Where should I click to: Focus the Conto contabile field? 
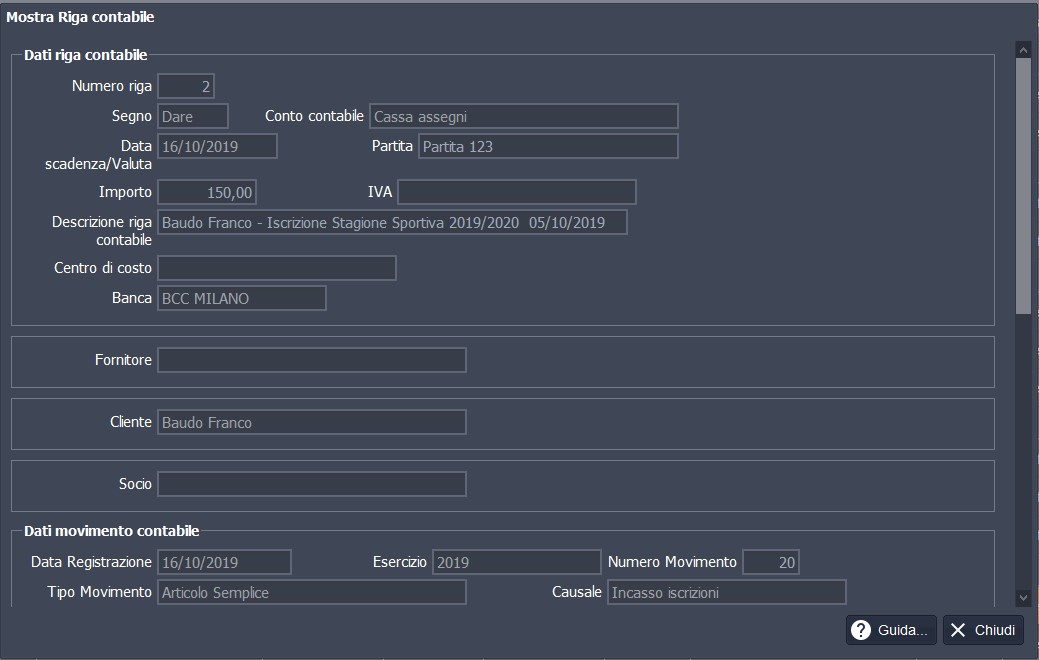[523, 116]
